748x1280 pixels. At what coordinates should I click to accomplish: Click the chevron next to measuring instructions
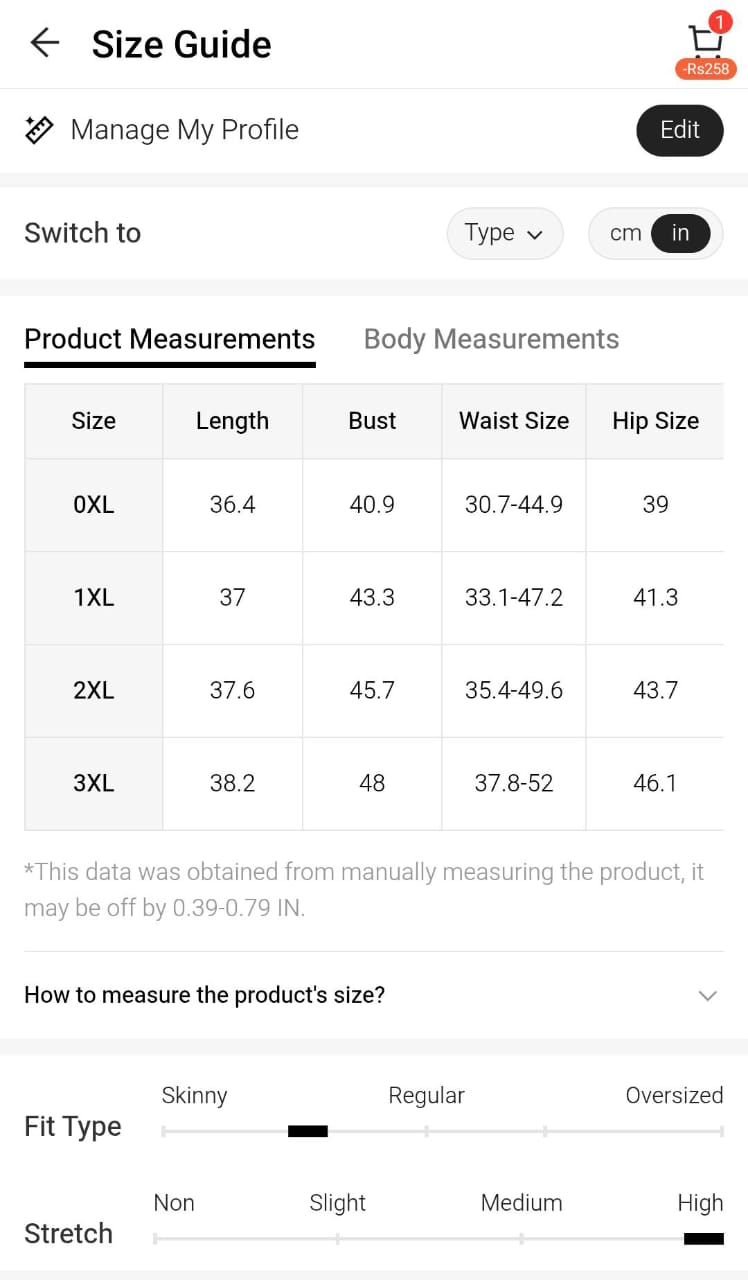(708, 995)
